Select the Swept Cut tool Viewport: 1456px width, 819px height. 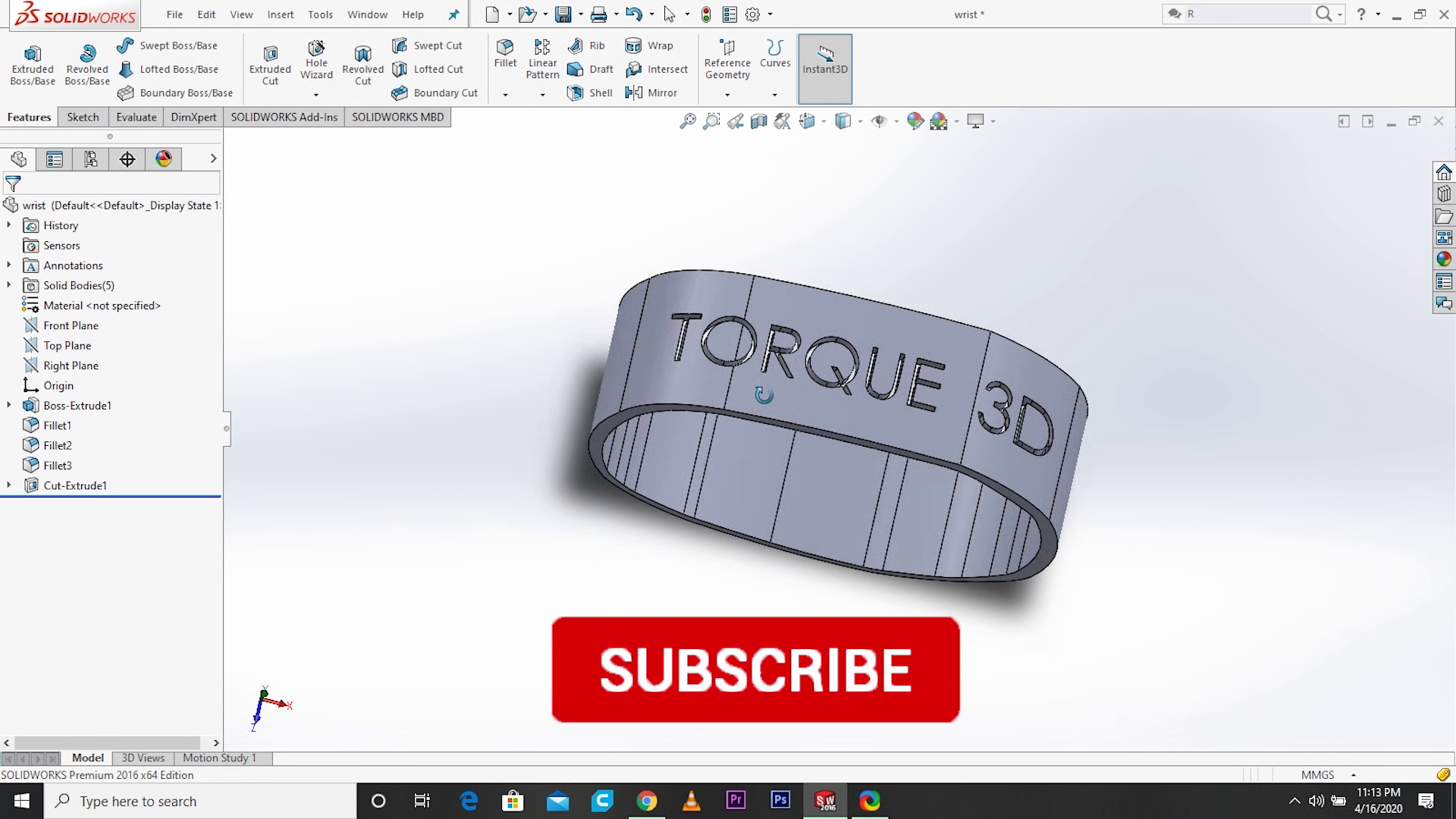(x=428, y=45)
